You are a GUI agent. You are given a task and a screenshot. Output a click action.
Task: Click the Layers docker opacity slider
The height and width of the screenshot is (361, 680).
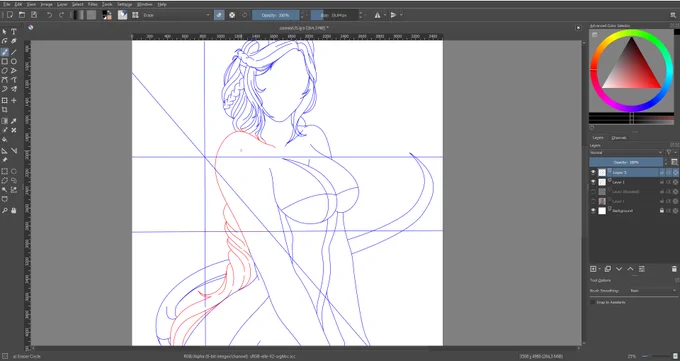(626, 162)
